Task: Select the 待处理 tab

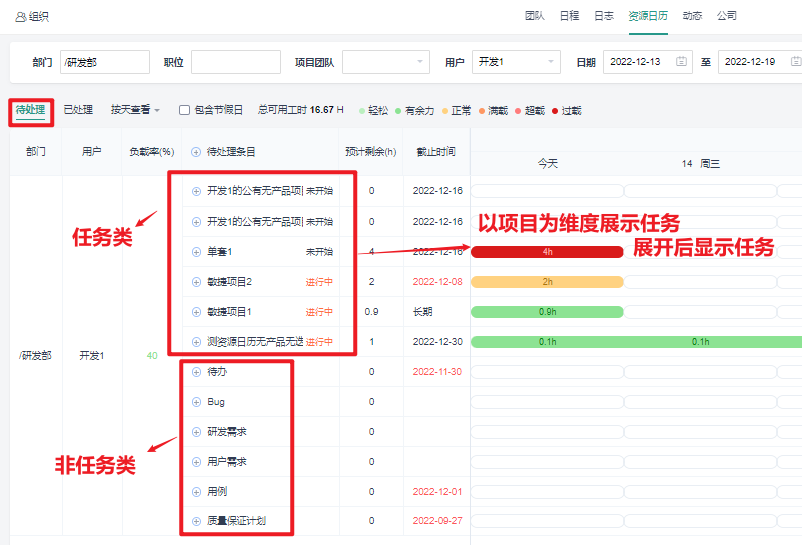Action: click(x=31, y=110)
